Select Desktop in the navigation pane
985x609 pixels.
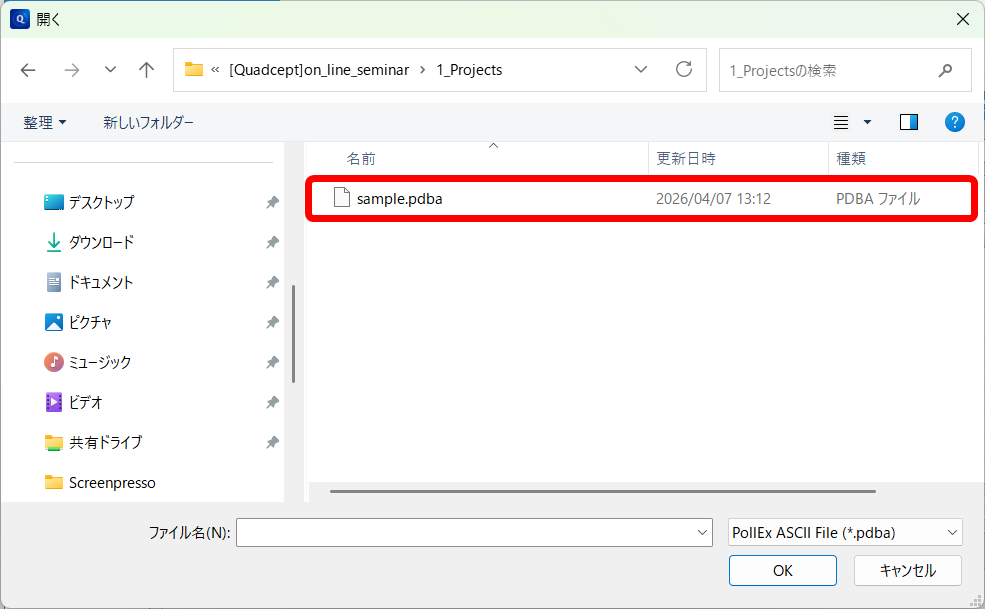click(x=100, y=202)
